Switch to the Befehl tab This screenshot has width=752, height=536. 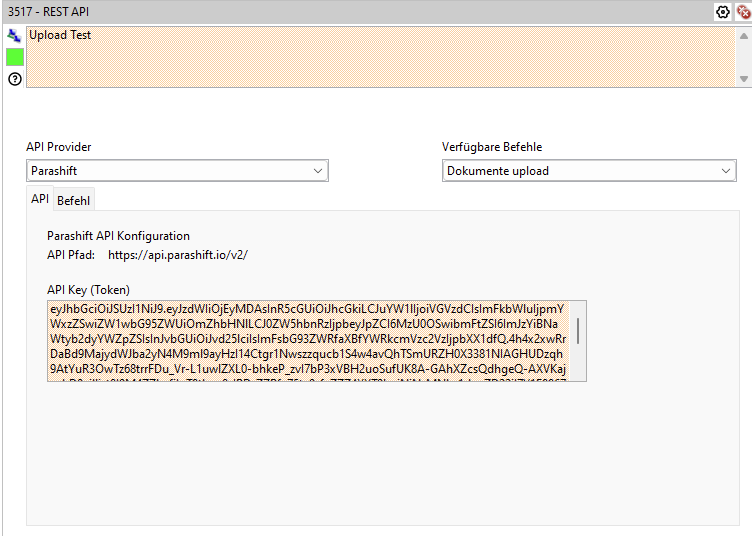coord(73,200)
